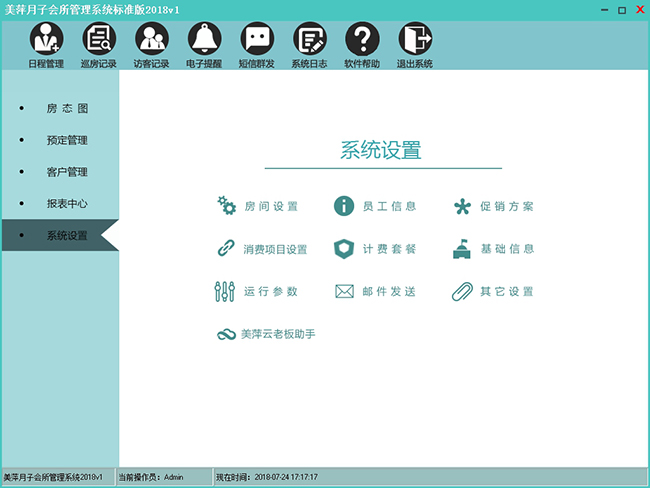Switch to 报表中心 sidebar item
The width and height of the screenshot is (650, 488).
tap(67, 204)
